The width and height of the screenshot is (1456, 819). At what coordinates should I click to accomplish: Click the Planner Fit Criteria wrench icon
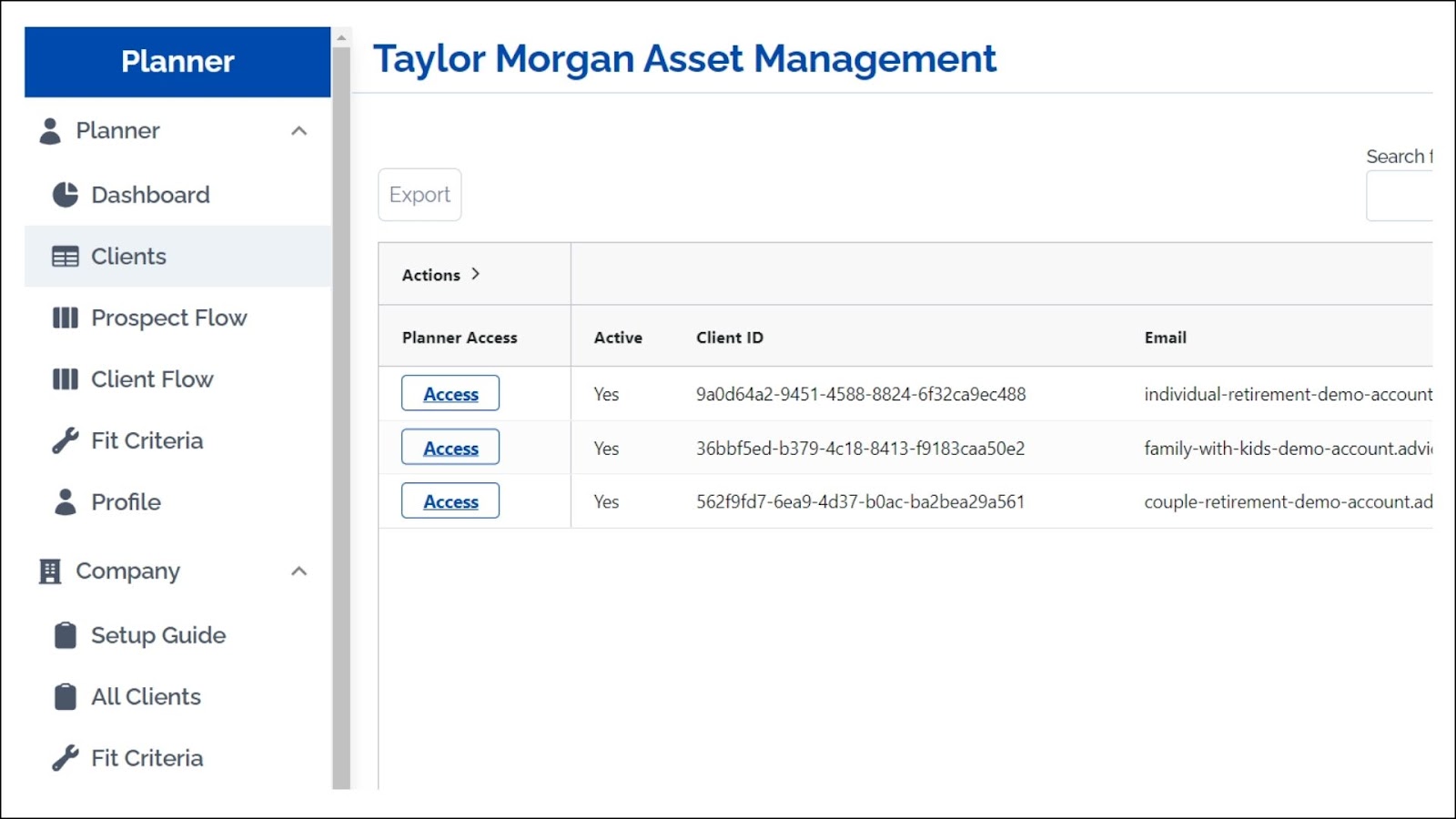[66, 440]
